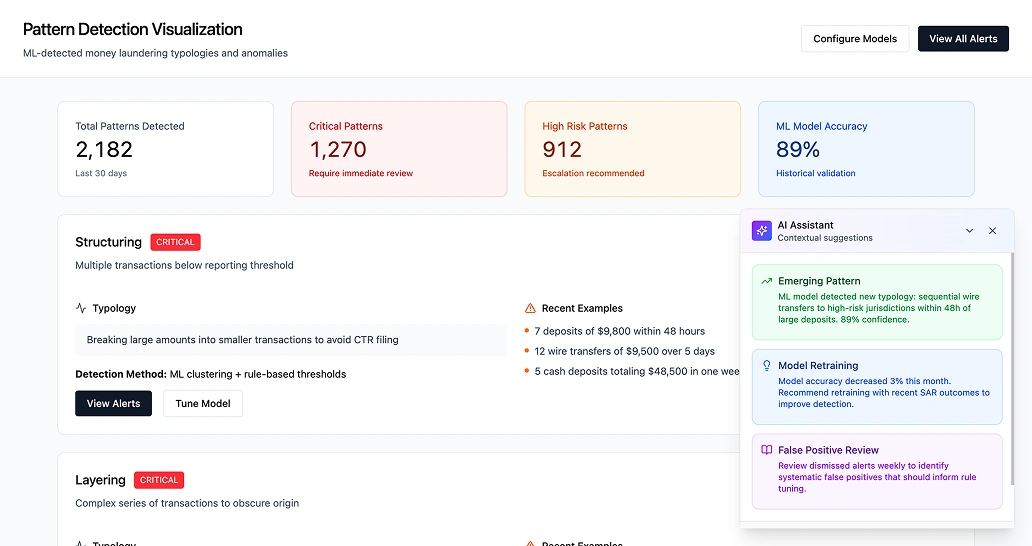Select the ML Model Accuracy card
This screenshot has height=546, width=1032.
865,149
